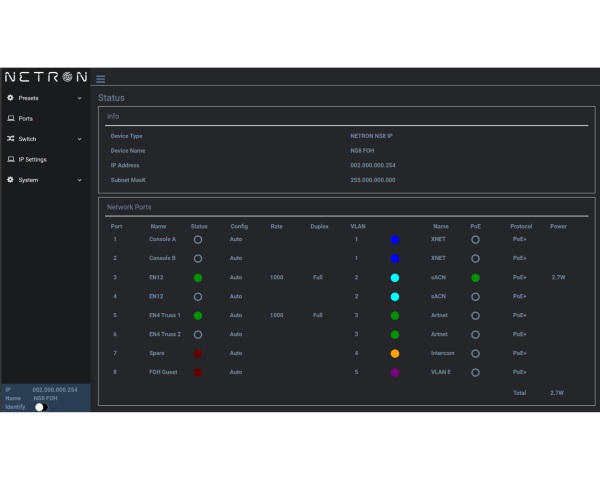Image resolution: width=600 pixels, height=480 pixels.
Task: Click the Intercom VLAN name
Action: click(x=442, y=353)
